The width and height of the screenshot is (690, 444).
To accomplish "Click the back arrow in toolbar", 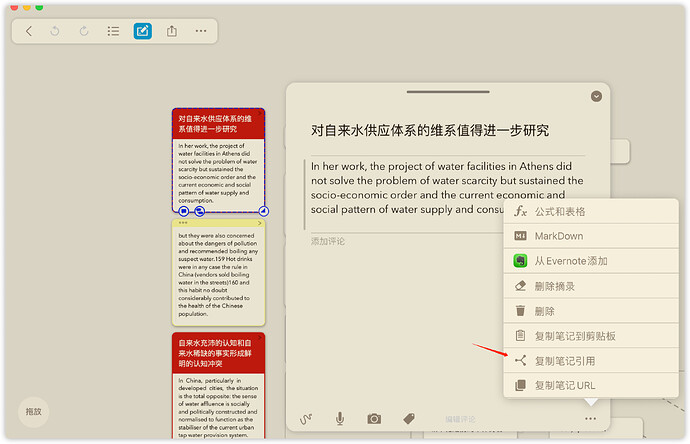I will point(29,31).
